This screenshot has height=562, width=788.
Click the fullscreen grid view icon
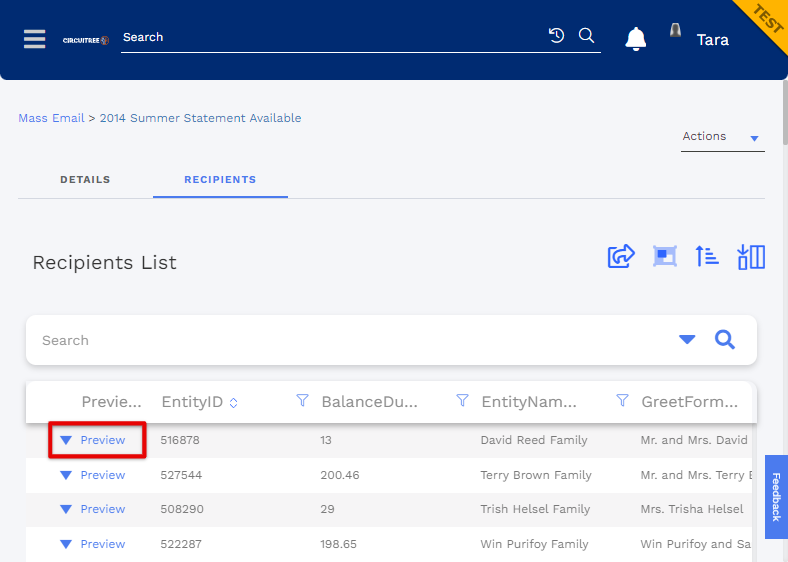(x=664, y=256)
